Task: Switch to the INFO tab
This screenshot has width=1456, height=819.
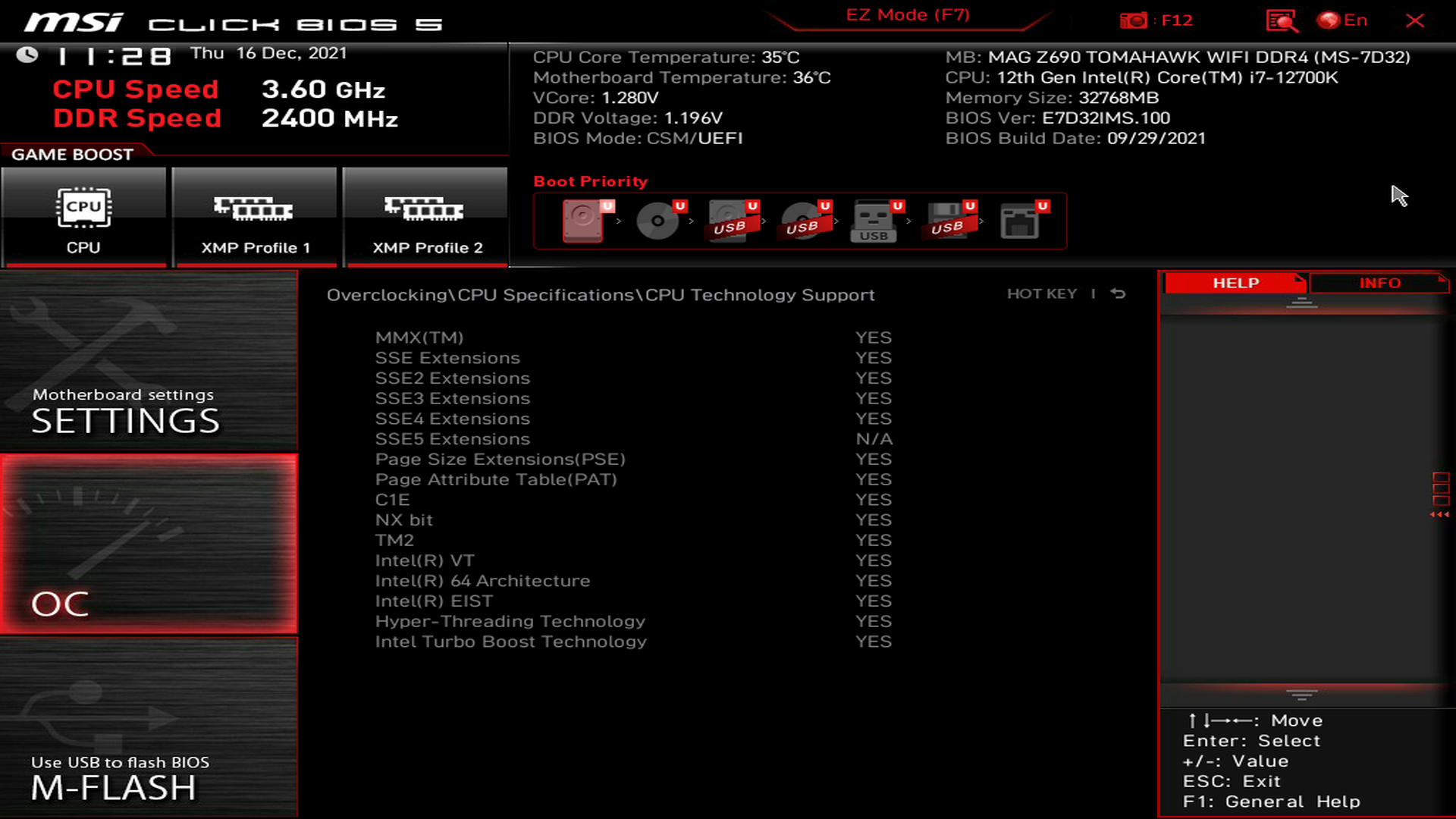Action: (1379, 283)
